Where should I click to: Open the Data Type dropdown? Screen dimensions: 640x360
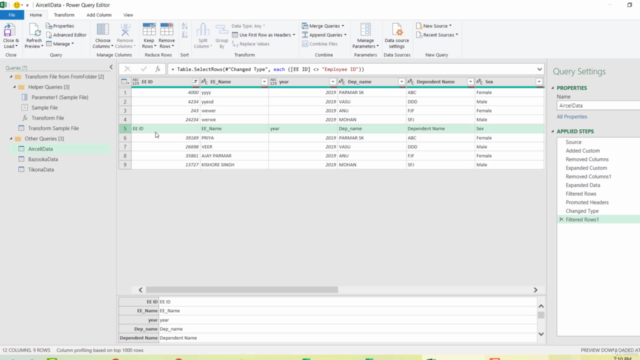(x=248, y=26)
